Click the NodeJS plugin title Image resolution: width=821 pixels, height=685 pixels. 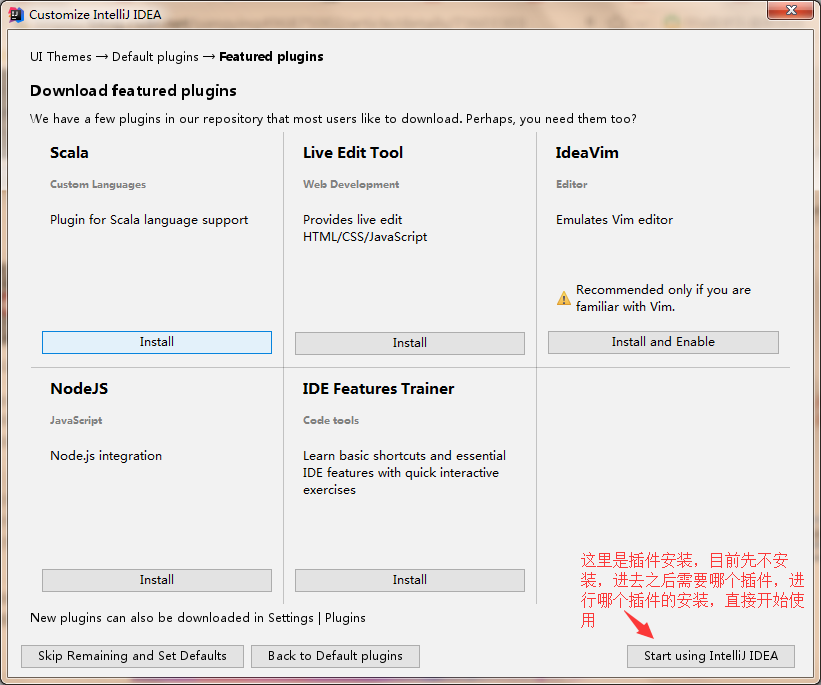click(79, 389)
